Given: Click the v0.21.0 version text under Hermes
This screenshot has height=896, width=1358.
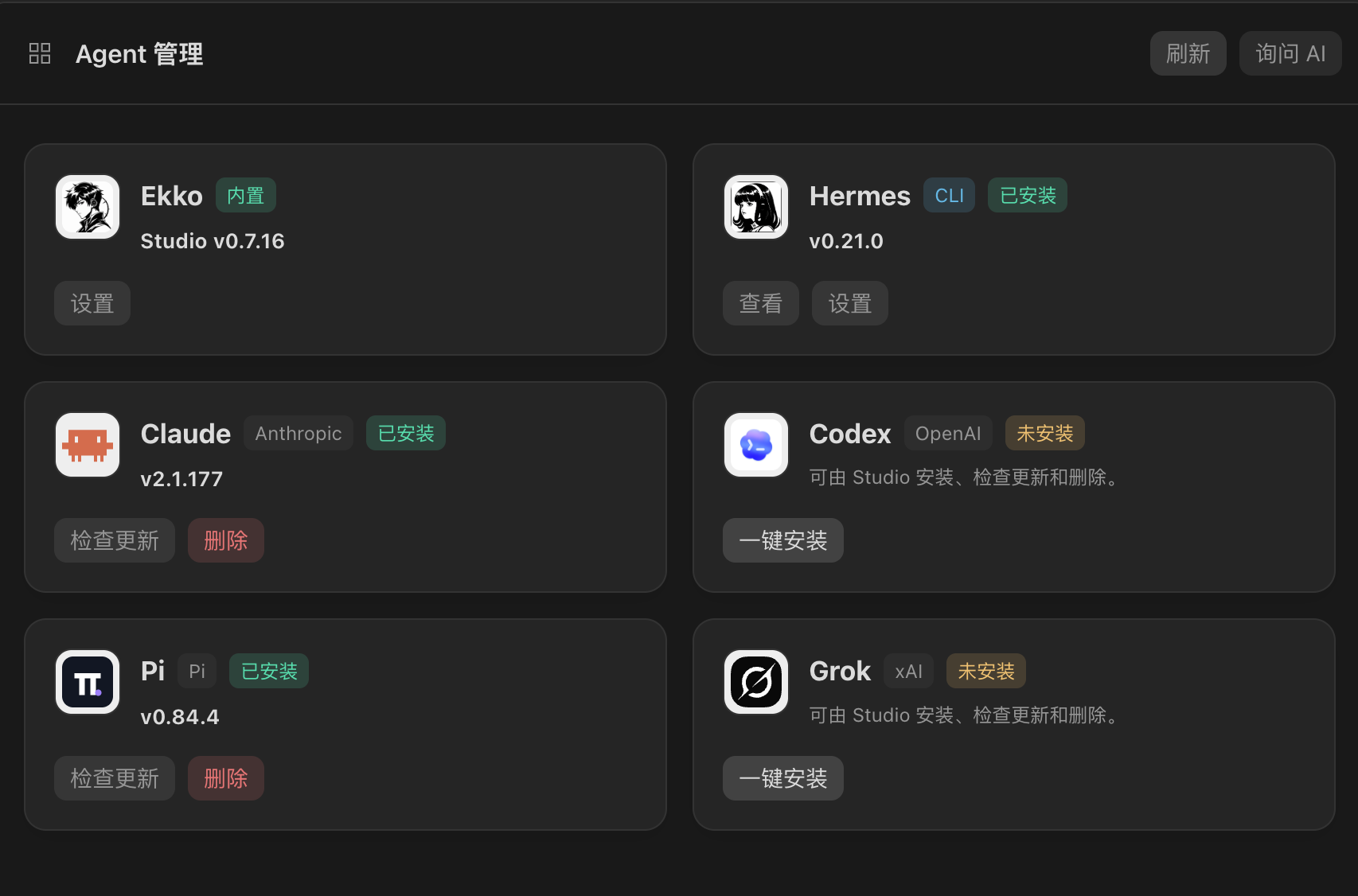Looking at the screenshot, I should 846,241.
